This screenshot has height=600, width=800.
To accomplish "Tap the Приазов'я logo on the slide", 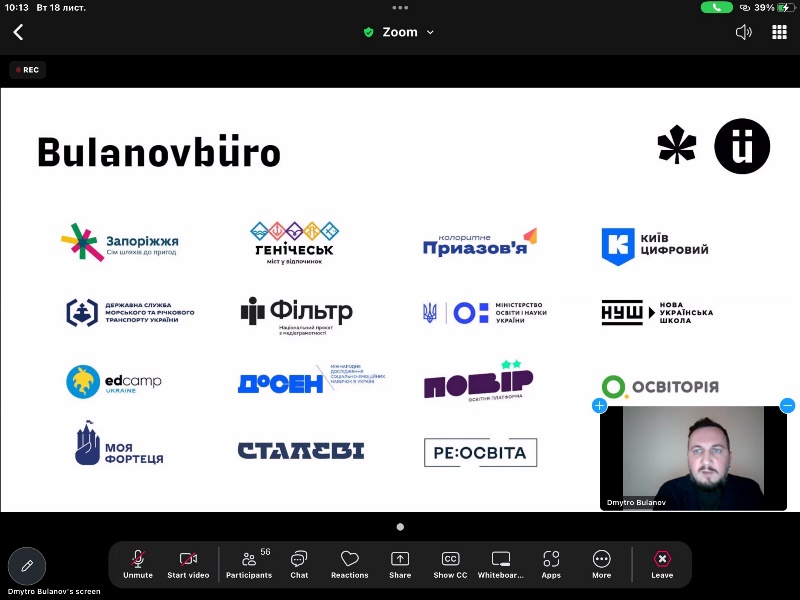I will (x=480, y=243).
